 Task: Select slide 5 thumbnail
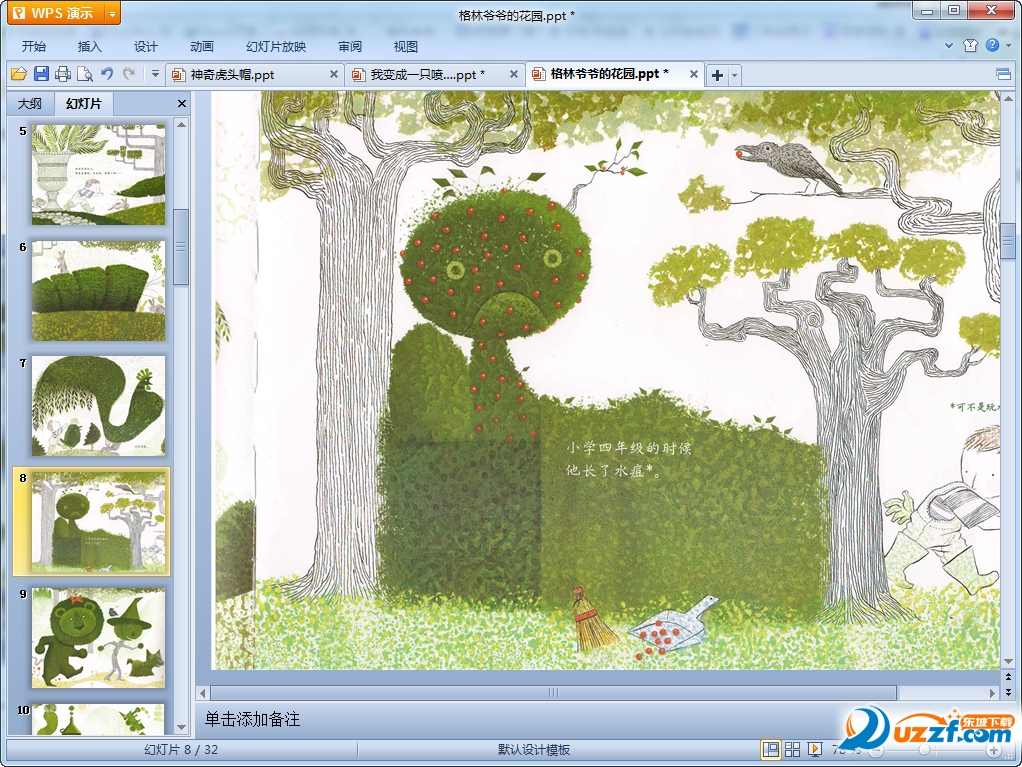coord(98,175)
